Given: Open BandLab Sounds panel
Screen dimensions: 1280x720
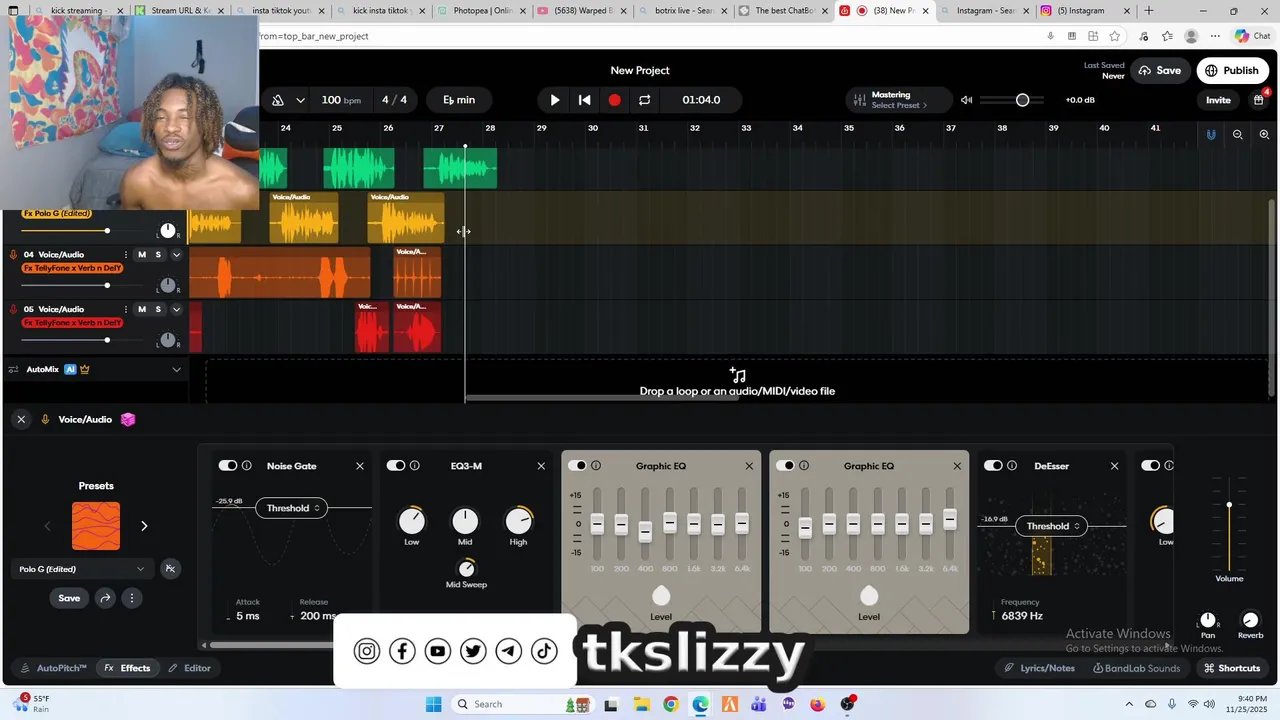Looking at the screenshot, I should (1136, 668).
